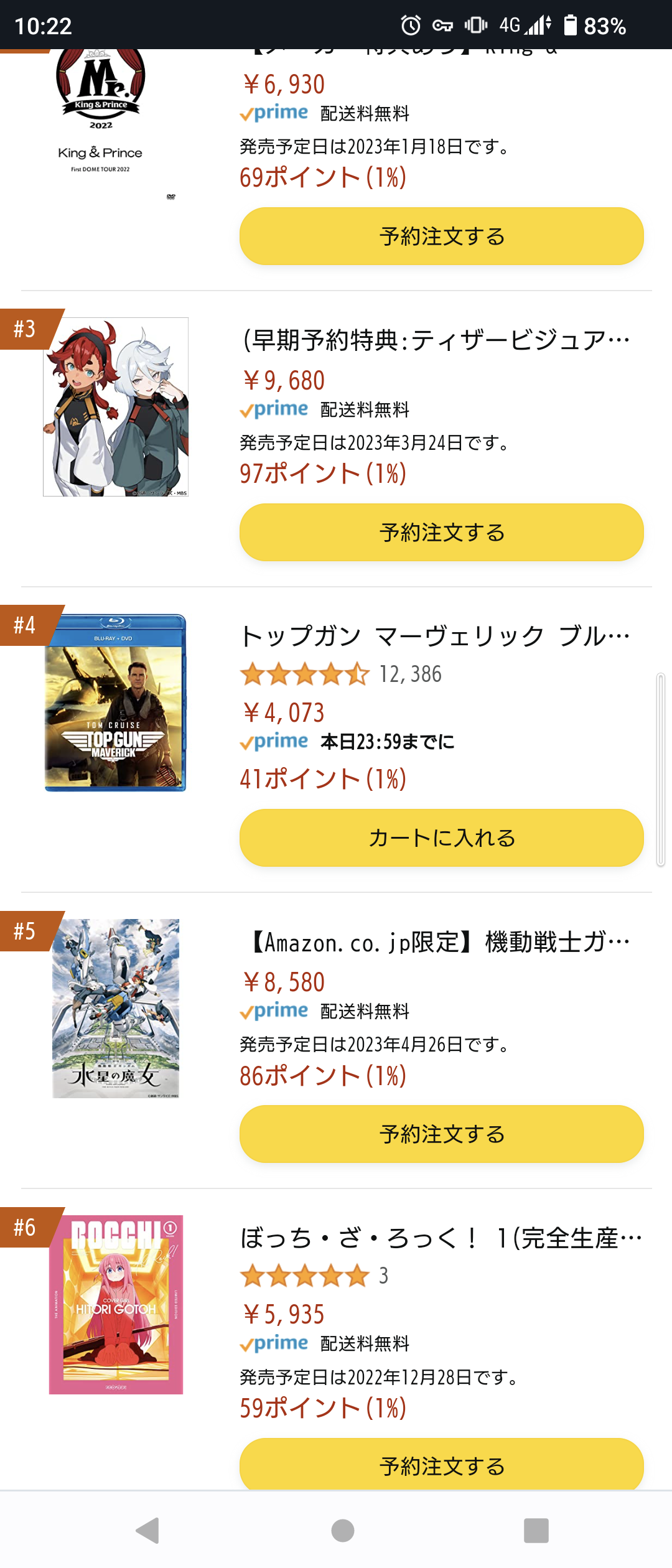Pre-order the ¥9,680 item

click(x=441, y=533)
